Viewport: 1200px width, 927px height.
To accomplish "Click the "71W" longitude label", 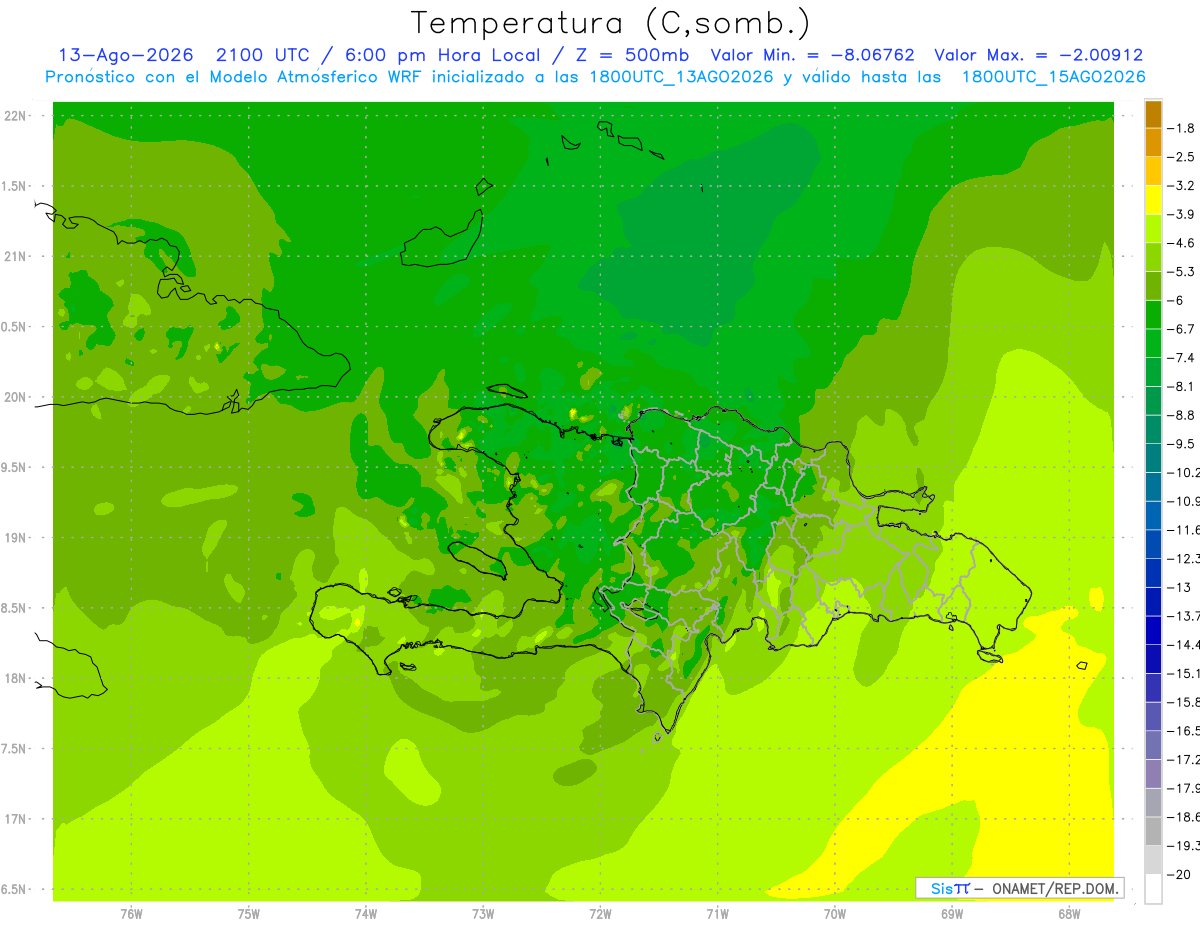I will pos(717,914).
